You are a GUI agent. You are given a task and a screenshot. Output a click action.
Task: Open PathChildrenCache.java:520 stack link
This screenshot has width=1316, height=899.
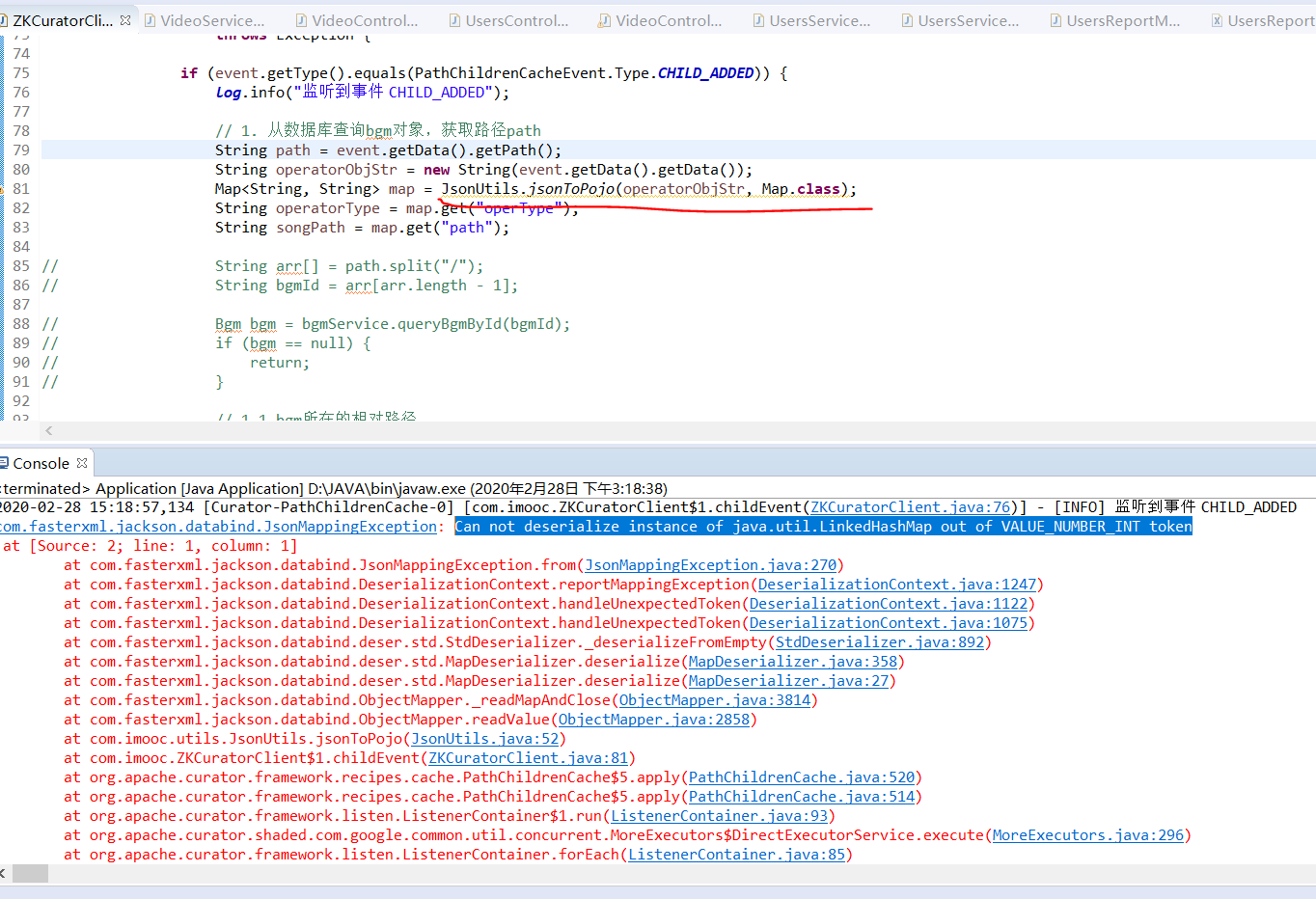[x=802, y=777]
